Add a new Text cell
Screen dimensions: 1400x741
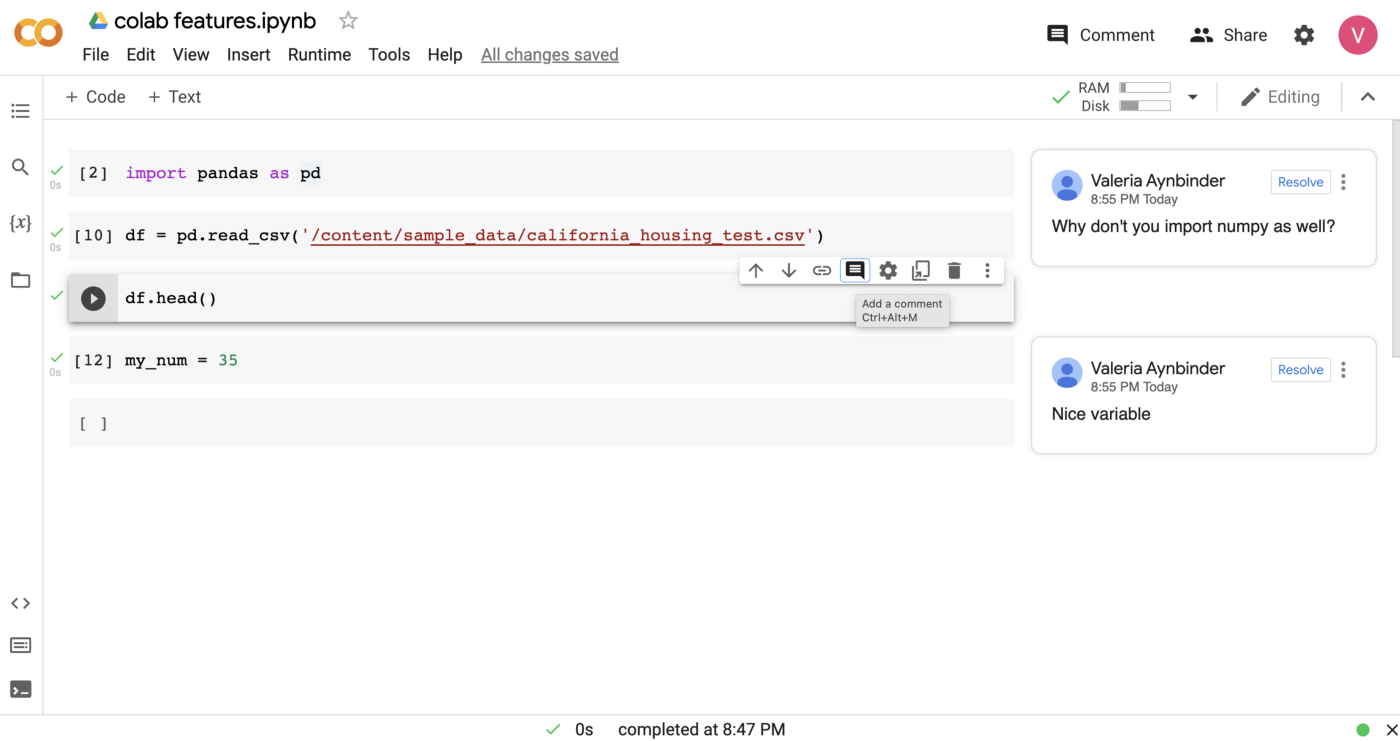coord(174,97)
